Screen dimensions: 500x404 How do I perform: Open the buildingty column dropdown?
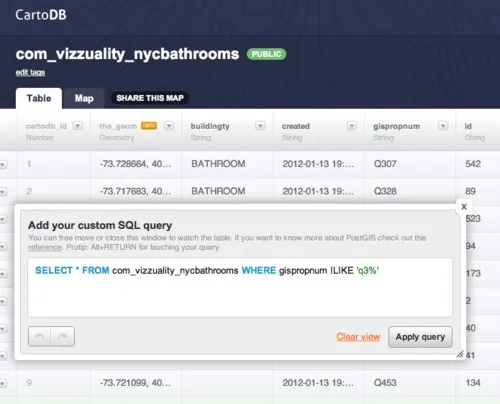[260, 126]
